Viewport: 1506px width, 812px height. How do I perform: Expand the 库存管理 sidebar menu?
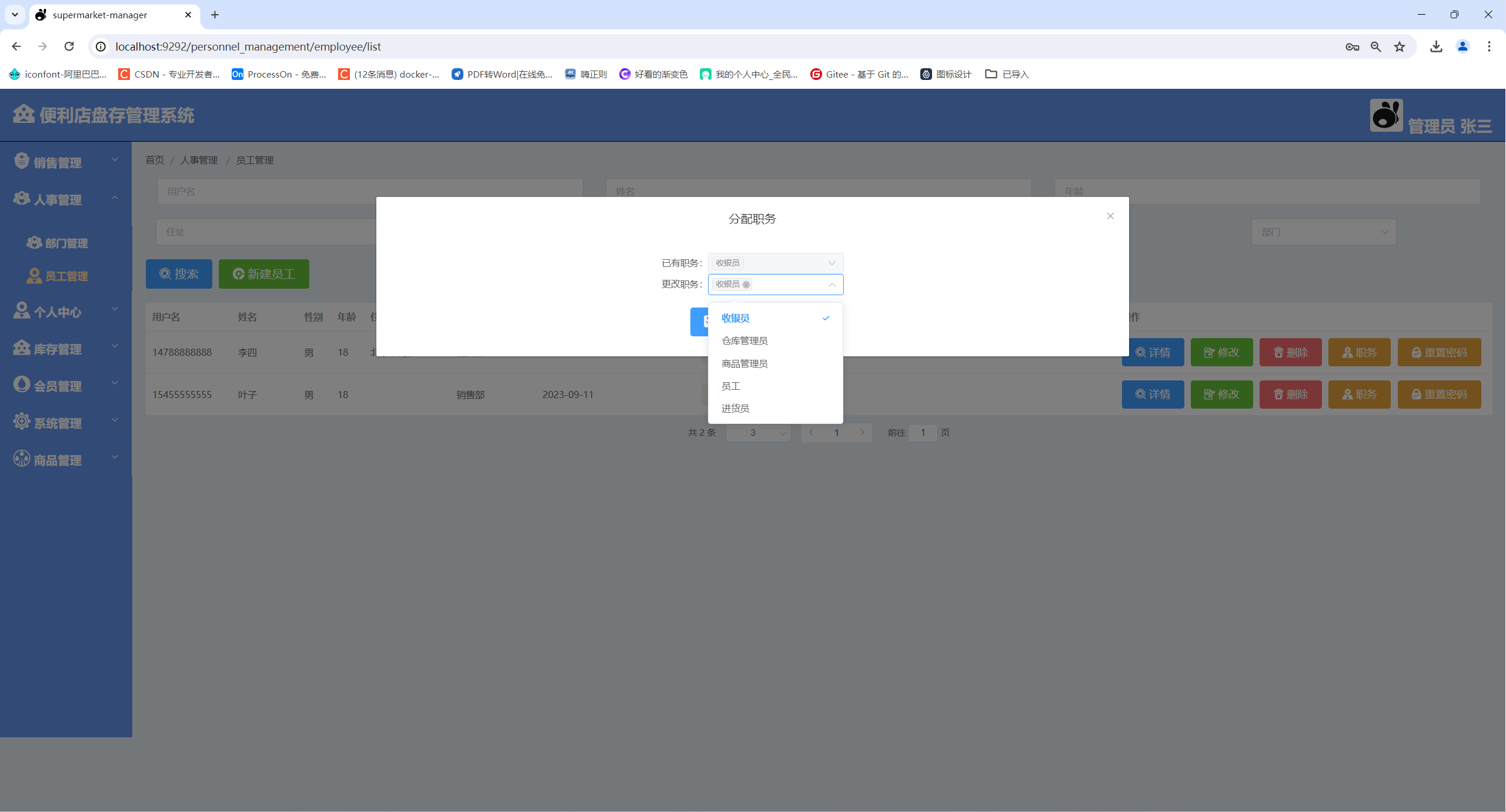(66, 348)
